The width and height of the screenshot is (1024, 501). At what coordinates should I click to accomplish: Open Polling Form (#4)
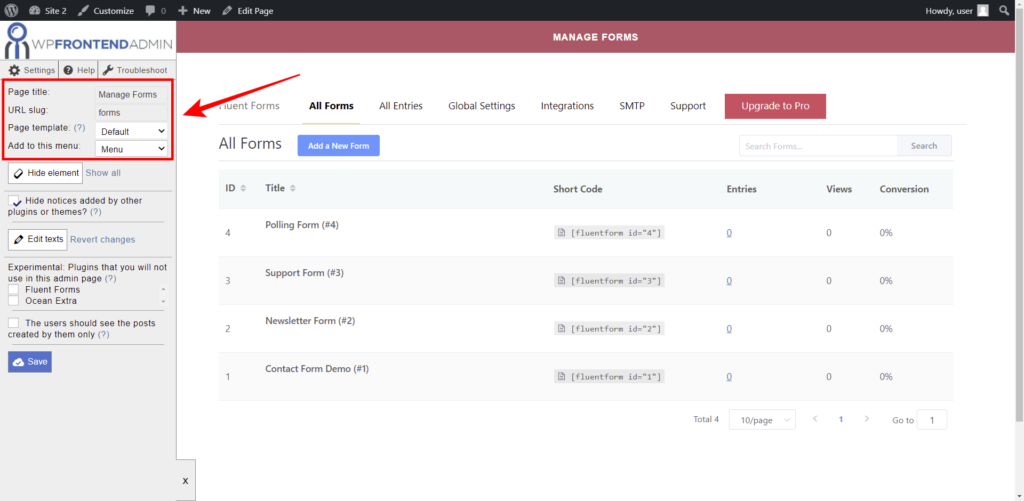pos(302,225)
